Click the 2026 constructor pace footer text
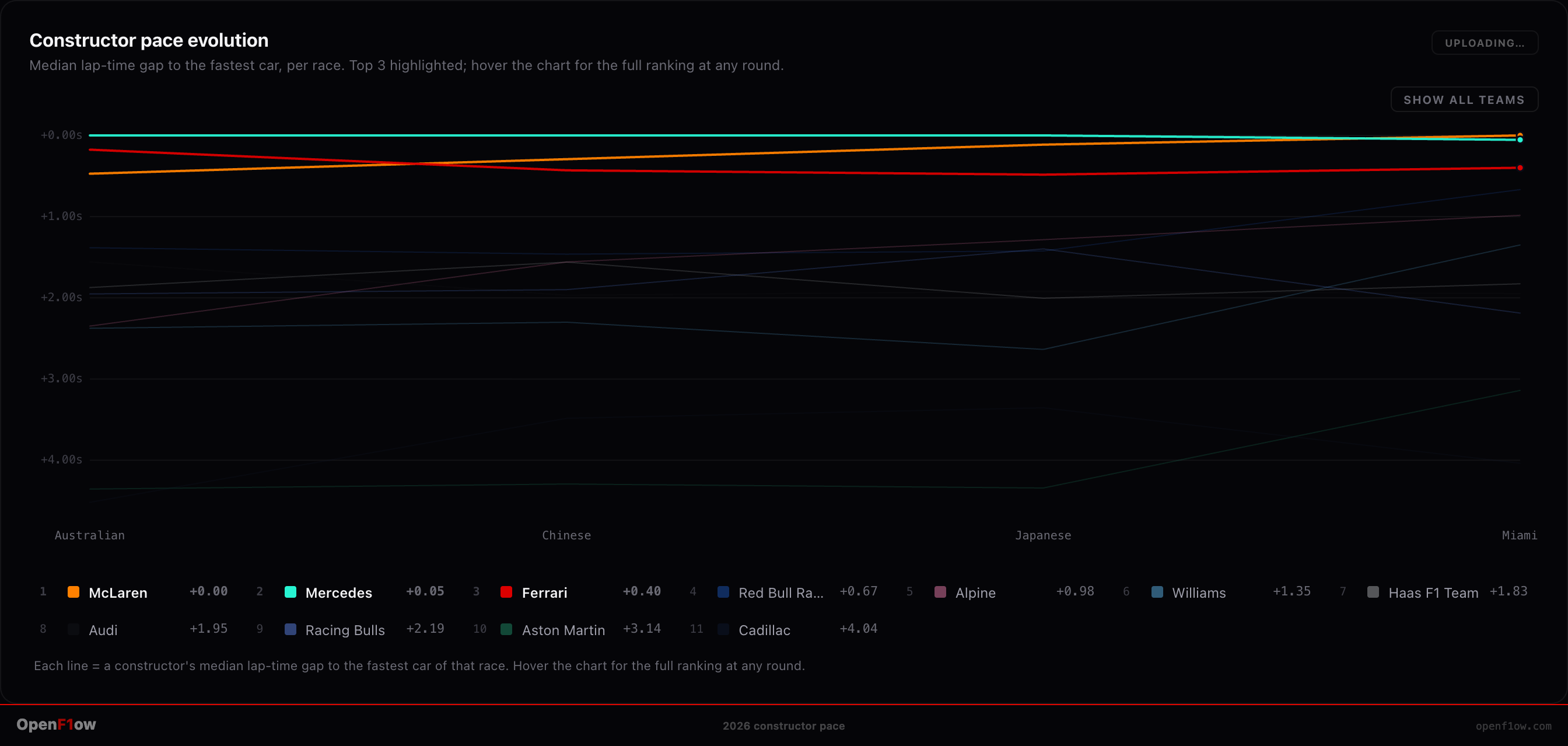The height and width of the screenshot is (746, 1568). pos(784,726)
